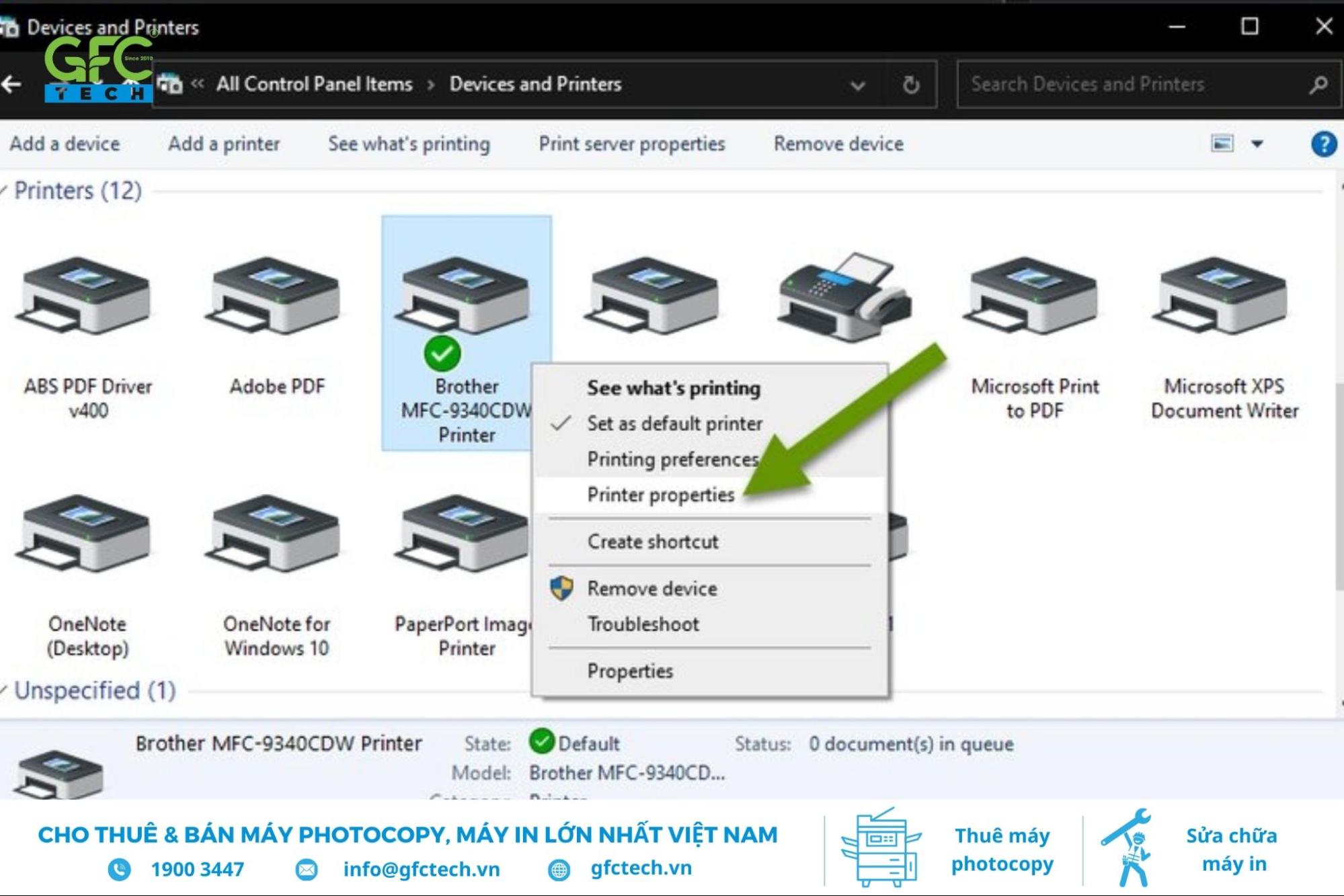Click Add a device in toolbar
The height and width of the screenshot is (896, 1344).
pos(65,144)
